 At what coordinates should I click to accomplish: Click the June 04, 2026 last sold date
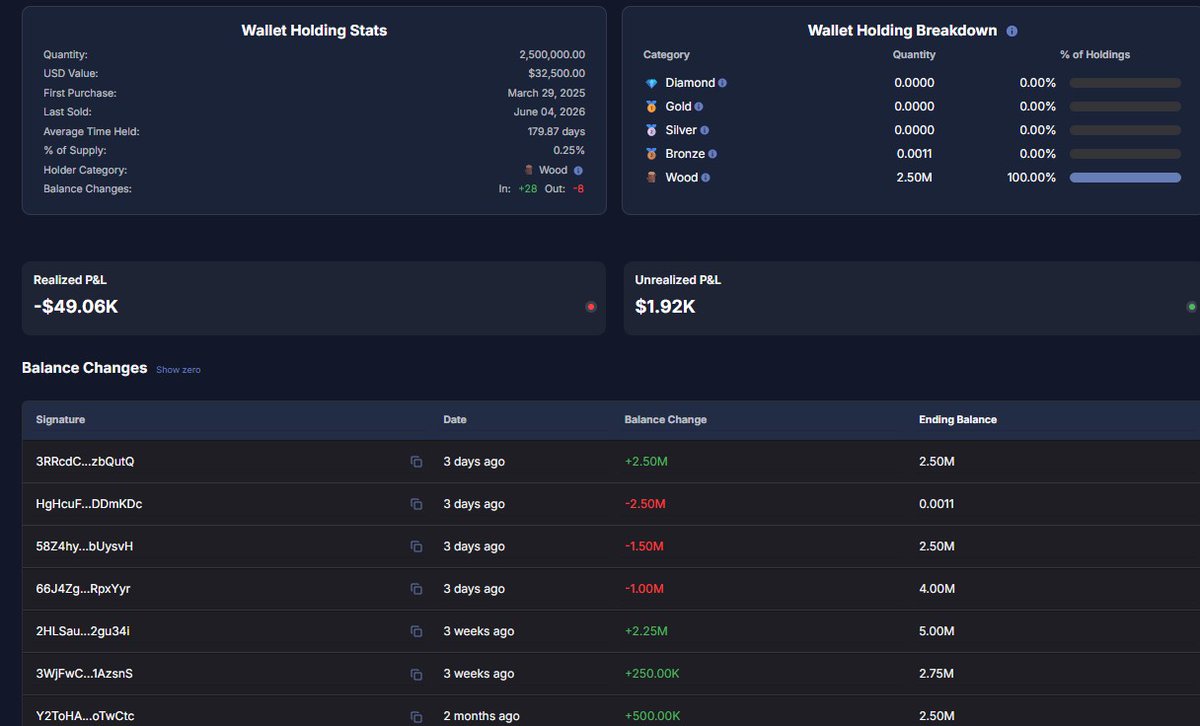[x=550, y=112]
